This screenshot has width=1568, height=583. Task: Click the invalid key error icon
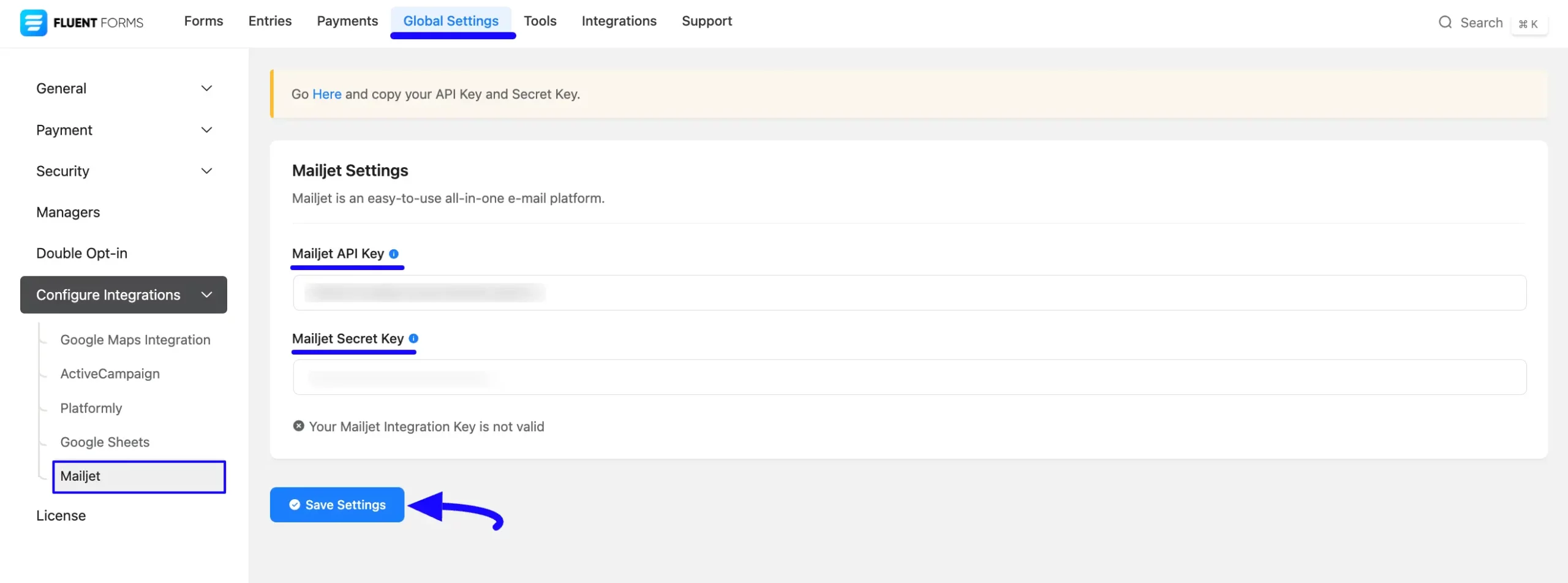pos(298,426)
